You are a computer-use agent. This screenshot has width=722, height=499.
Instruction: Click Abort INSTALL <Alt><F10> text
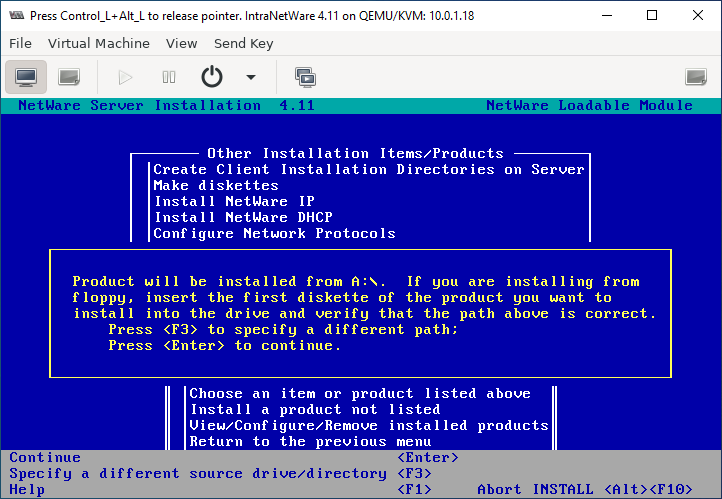click(x=585, y=489)
